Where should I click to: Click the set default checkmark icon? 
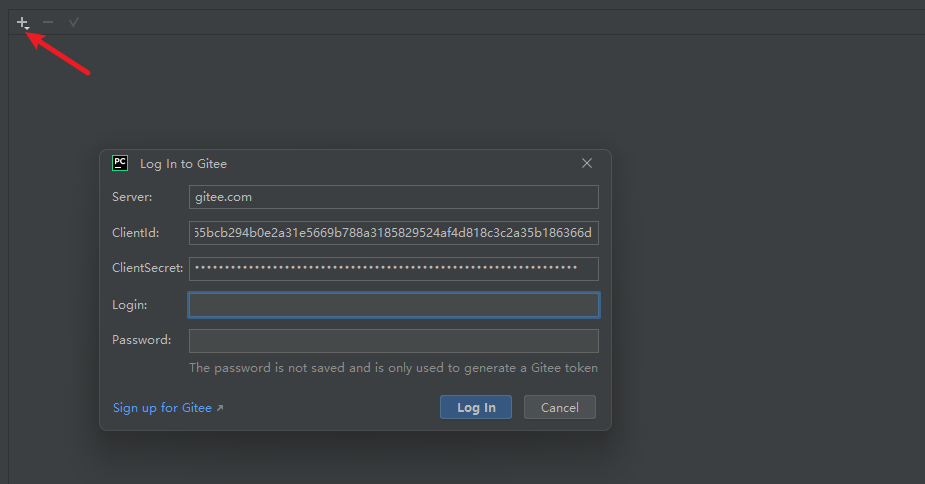click(74, 22)
